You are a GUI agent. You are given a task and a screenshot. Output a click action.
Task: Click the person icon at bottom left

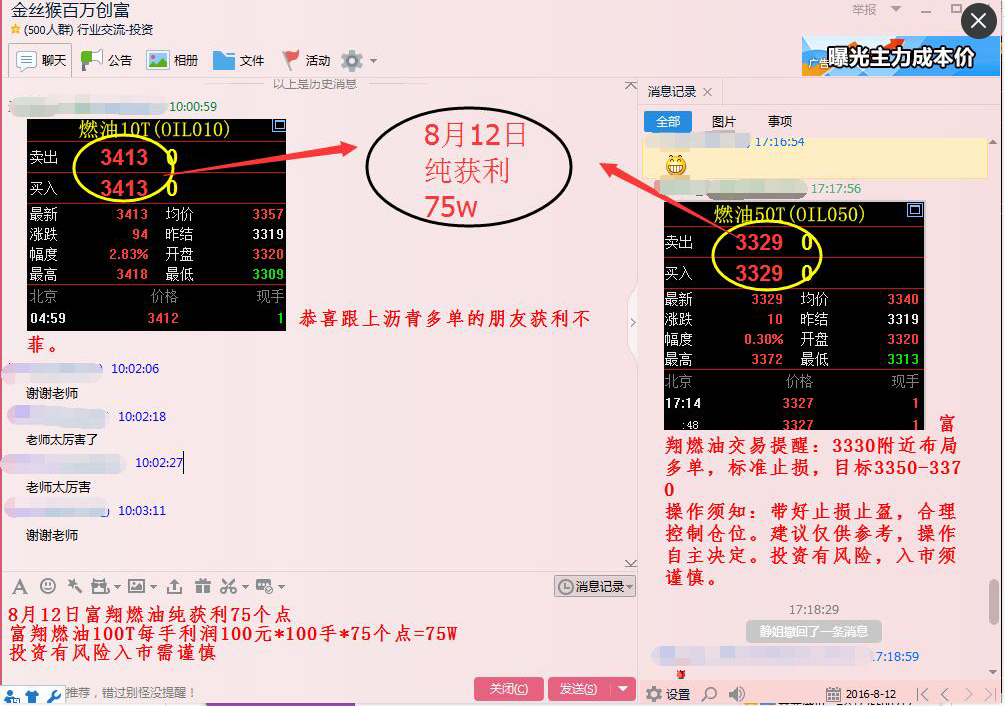(11, 696)
